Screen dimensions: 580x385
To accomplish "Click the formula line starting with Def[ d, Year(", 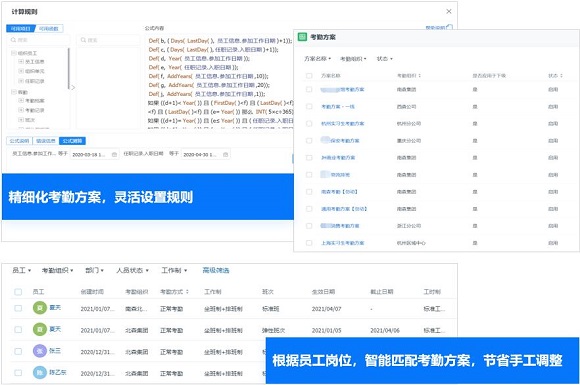I will click(x=199, y=58).
